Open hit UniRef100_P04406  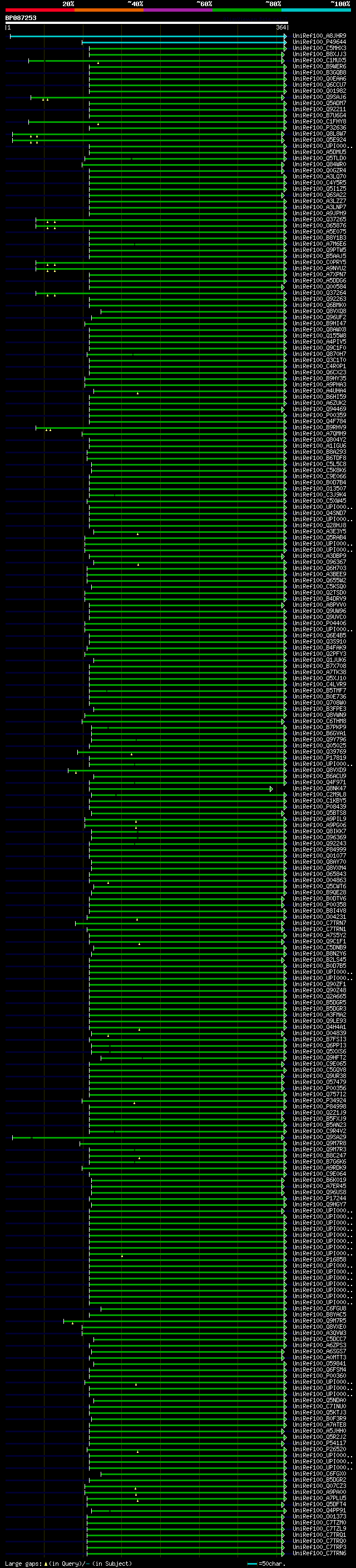[319, 624]
